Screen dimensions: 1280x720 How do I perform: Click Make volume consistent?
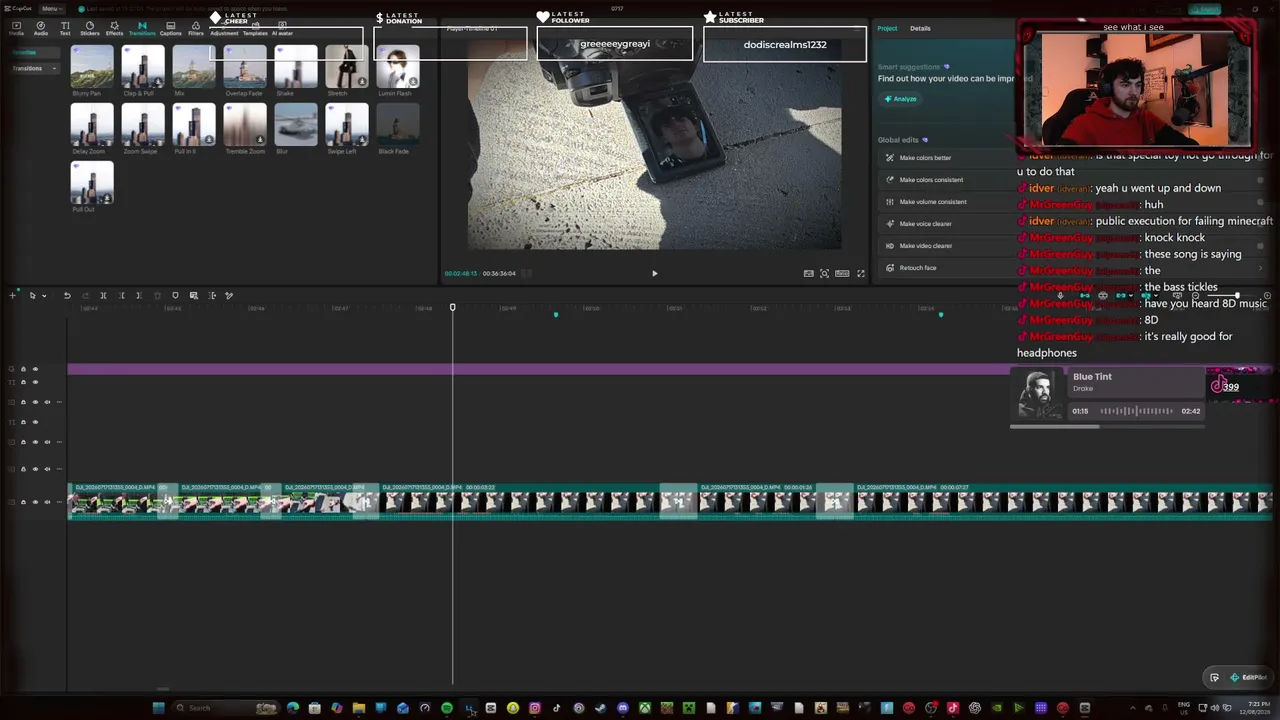tap(933, 202)
